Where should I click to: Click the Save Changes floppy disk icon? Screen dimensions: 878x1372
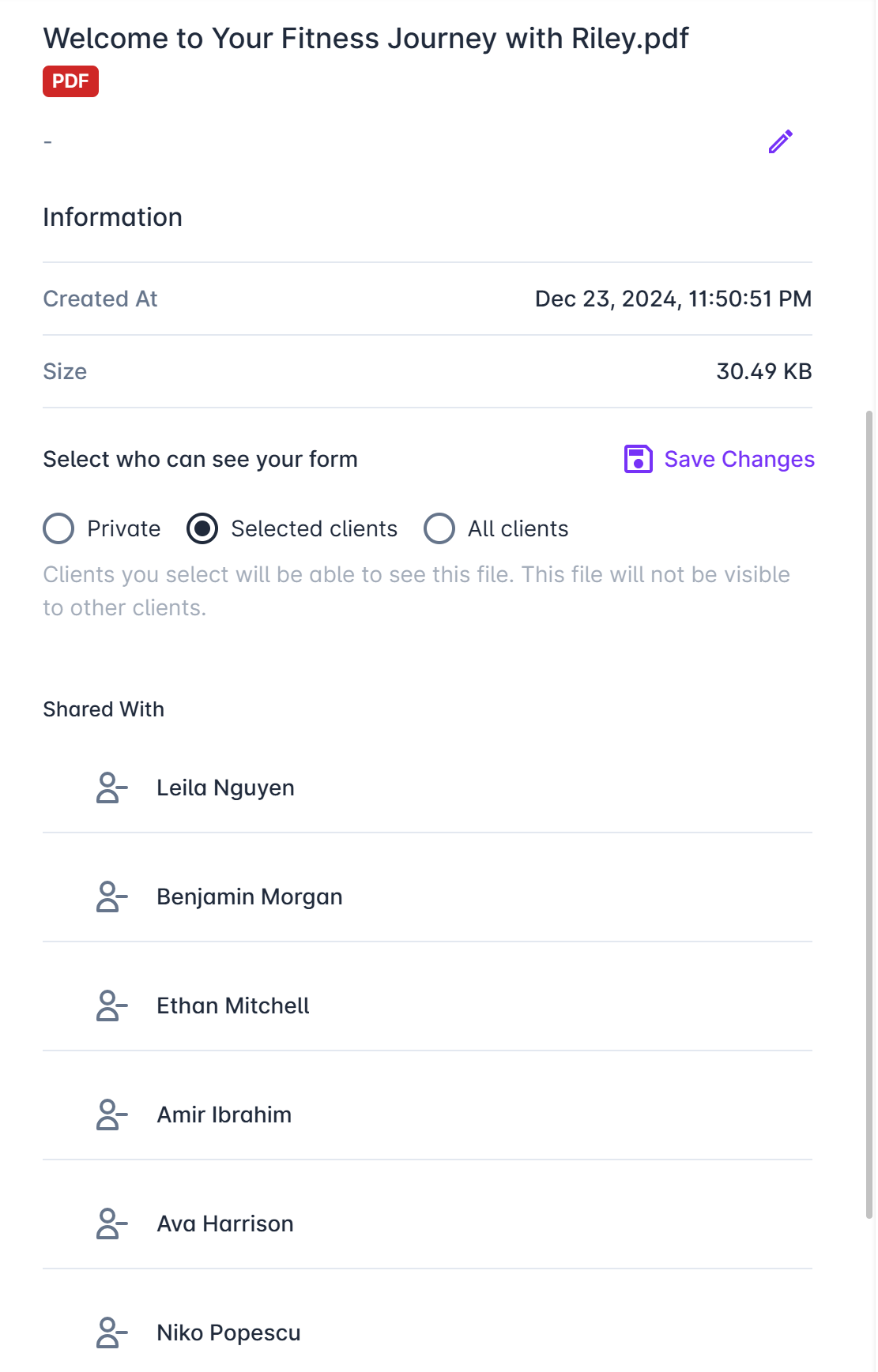pos(638,459)
